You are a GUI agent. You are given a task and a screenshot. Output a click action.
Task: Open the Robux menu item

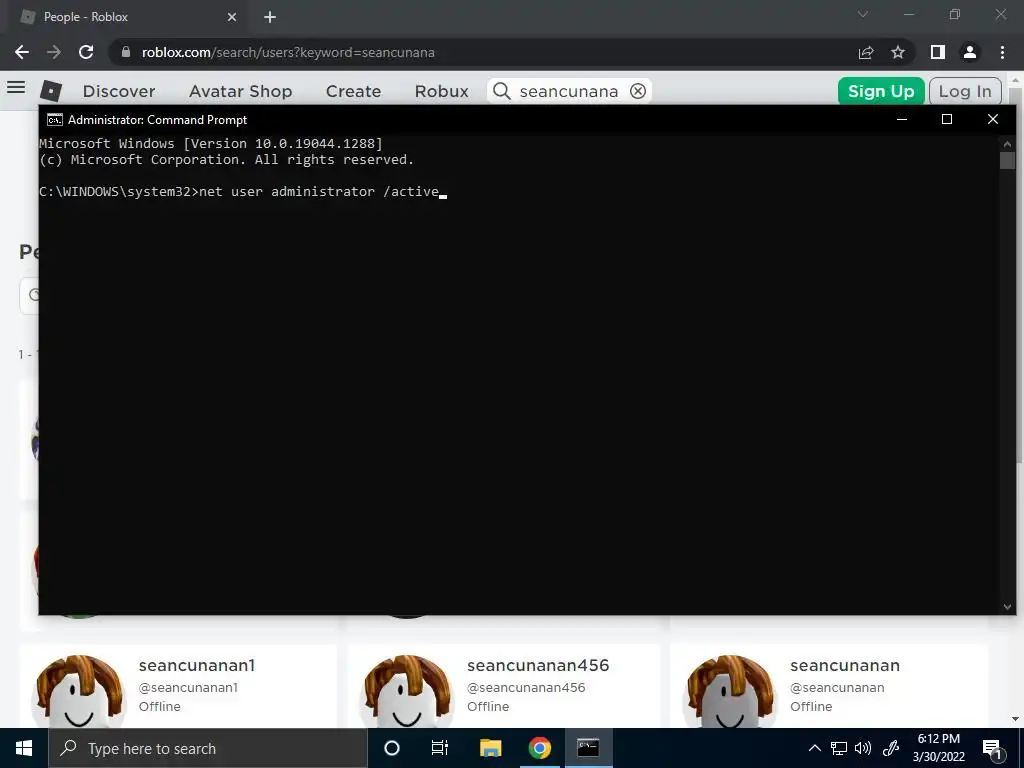[441, 91]
